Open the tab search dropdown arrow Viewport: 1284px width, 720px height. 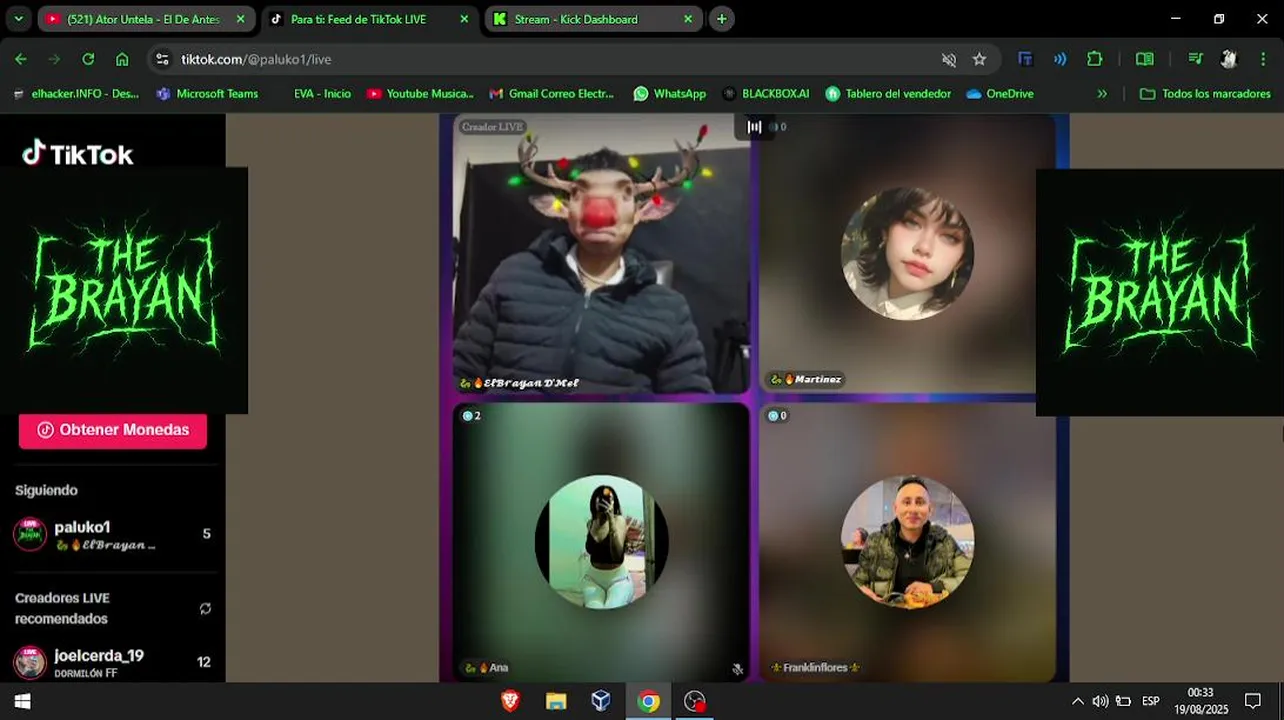(x=18, y=19)
